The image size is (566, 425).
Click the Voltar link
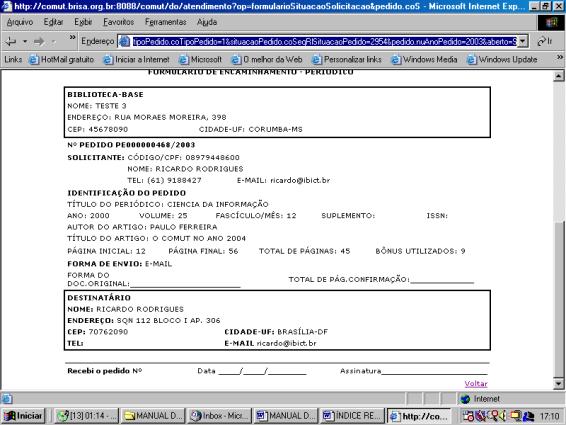tap(476, 383)
